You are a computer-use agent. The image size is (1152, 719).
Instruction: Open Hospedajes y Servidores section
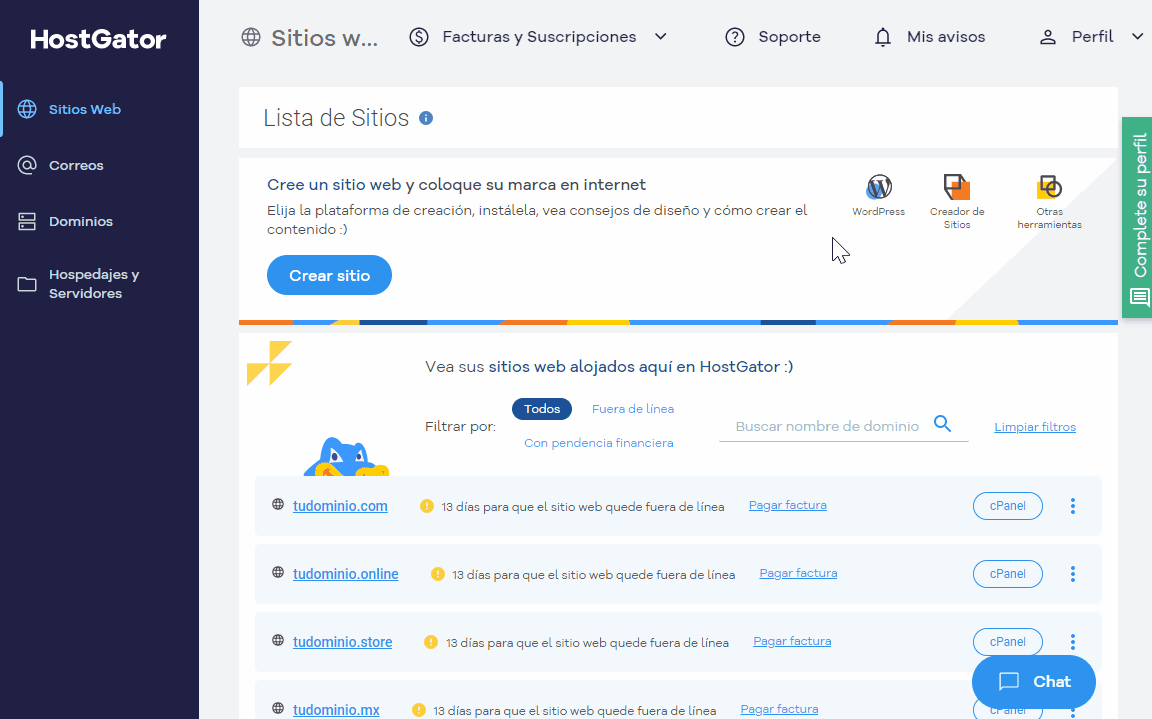(x=94, y=283)
